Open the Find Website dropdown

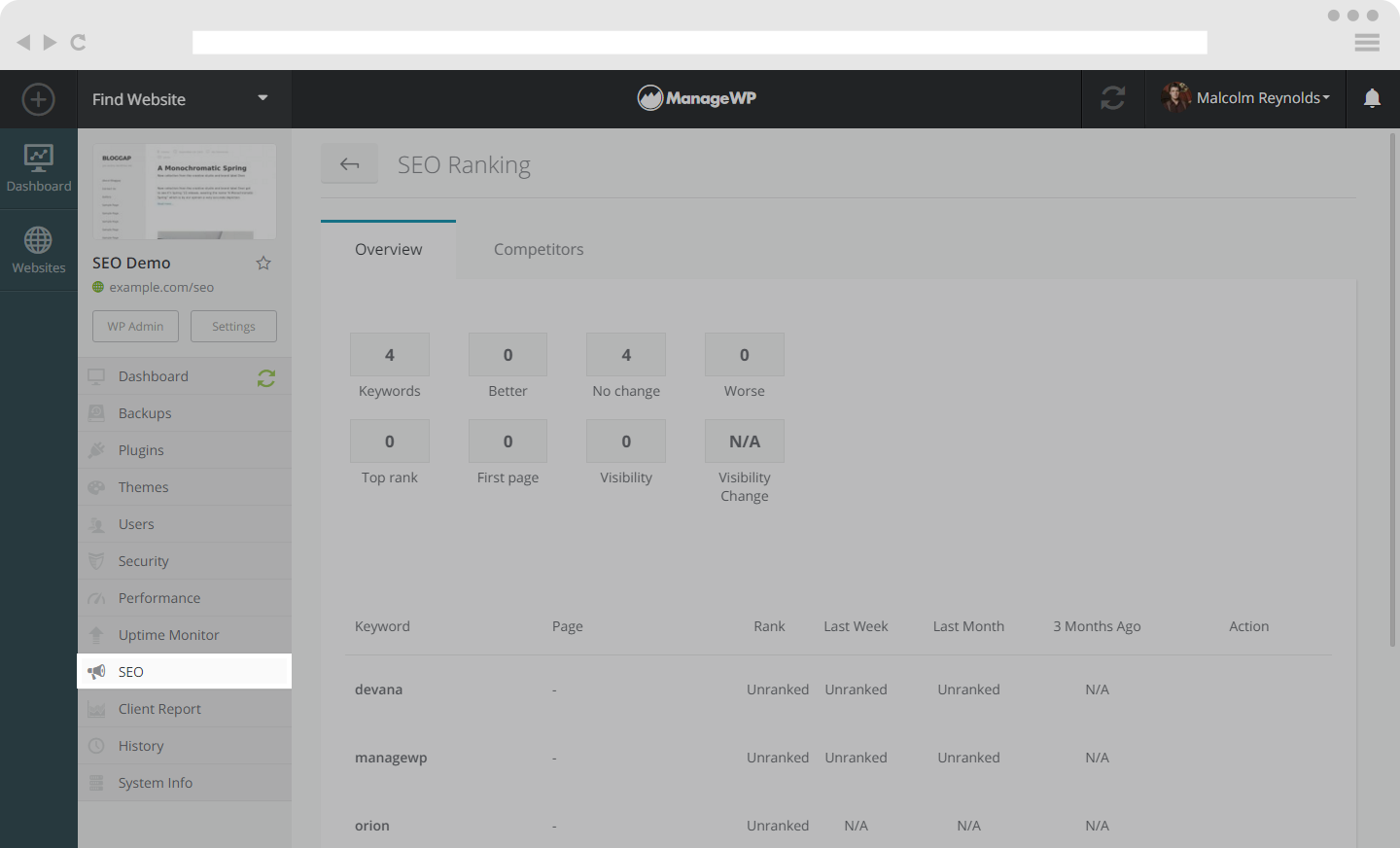[184, 99]
